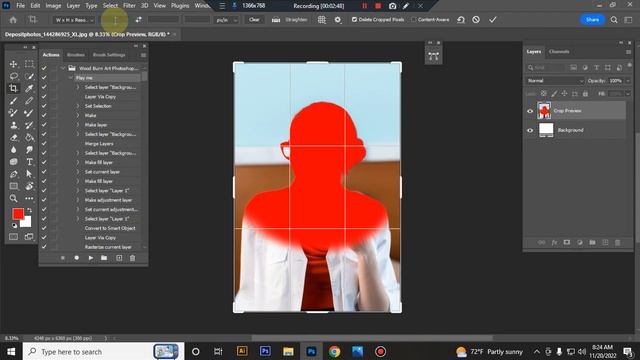This screenshot has width=640, height=360.
Task: Select the Rectangular Marquee tool
Action: point(29,64)
